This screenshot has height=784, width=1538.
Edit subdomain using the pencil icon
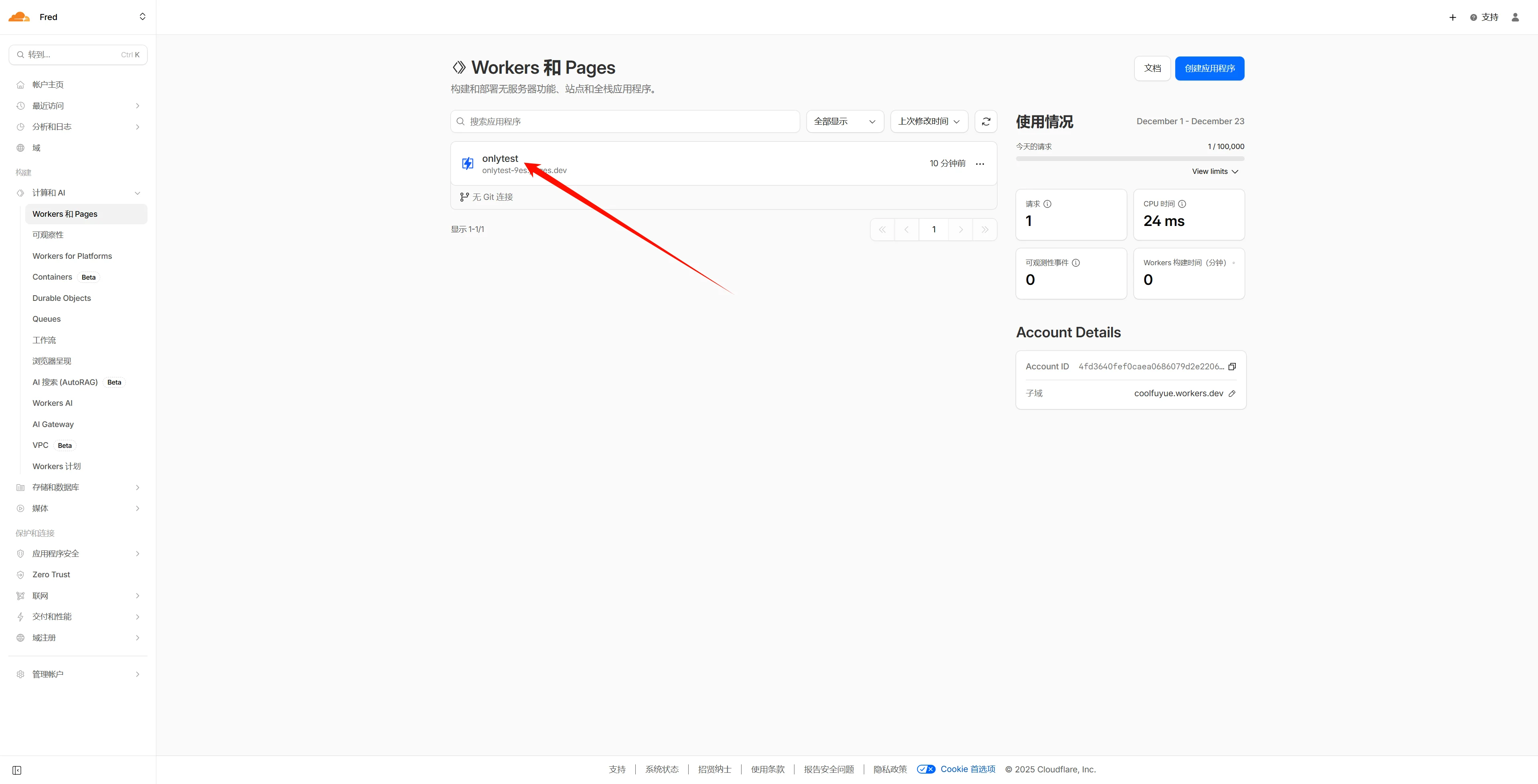pyautogui.click(x=1232, y=393)
